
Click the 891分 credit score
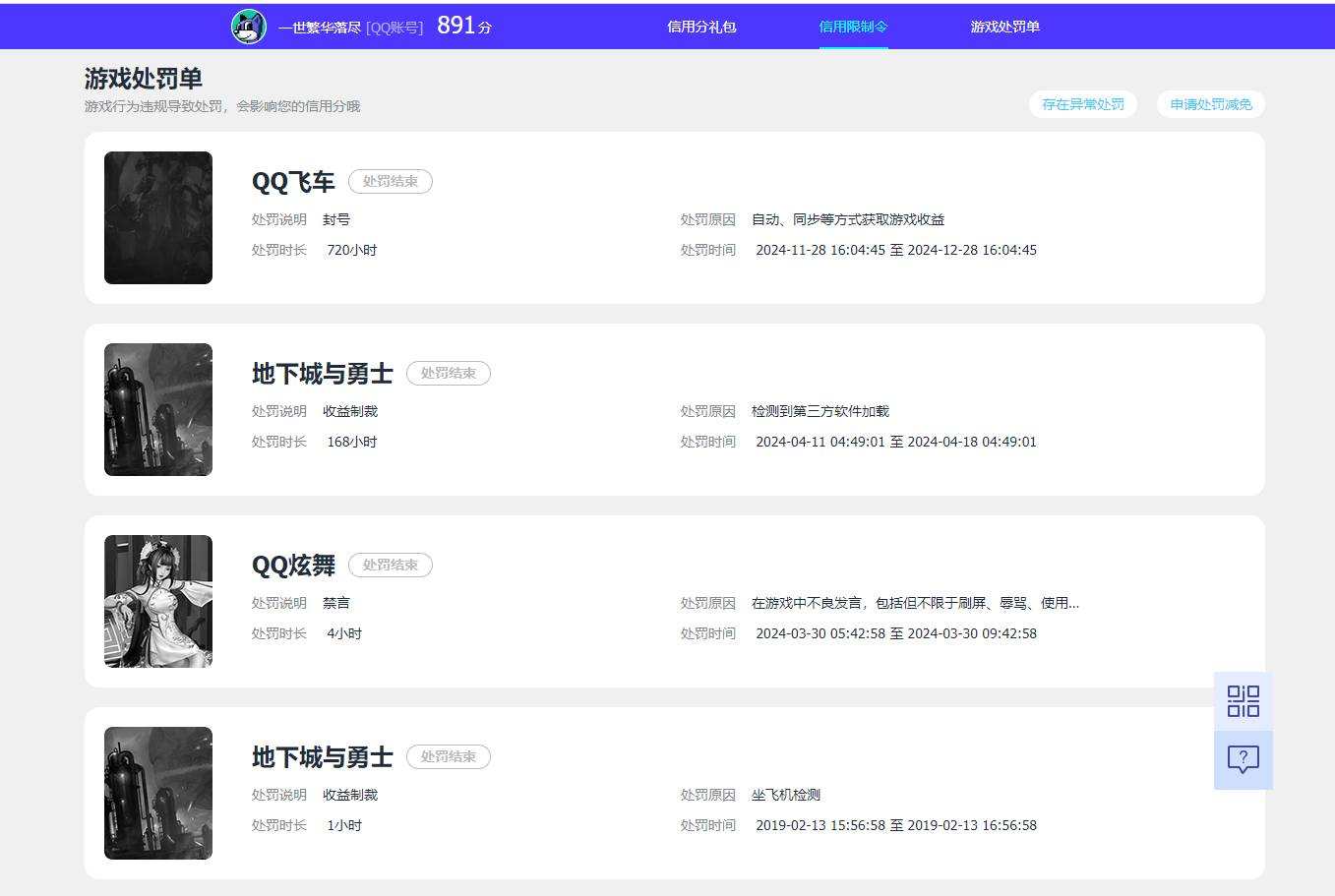click(464, 26)
